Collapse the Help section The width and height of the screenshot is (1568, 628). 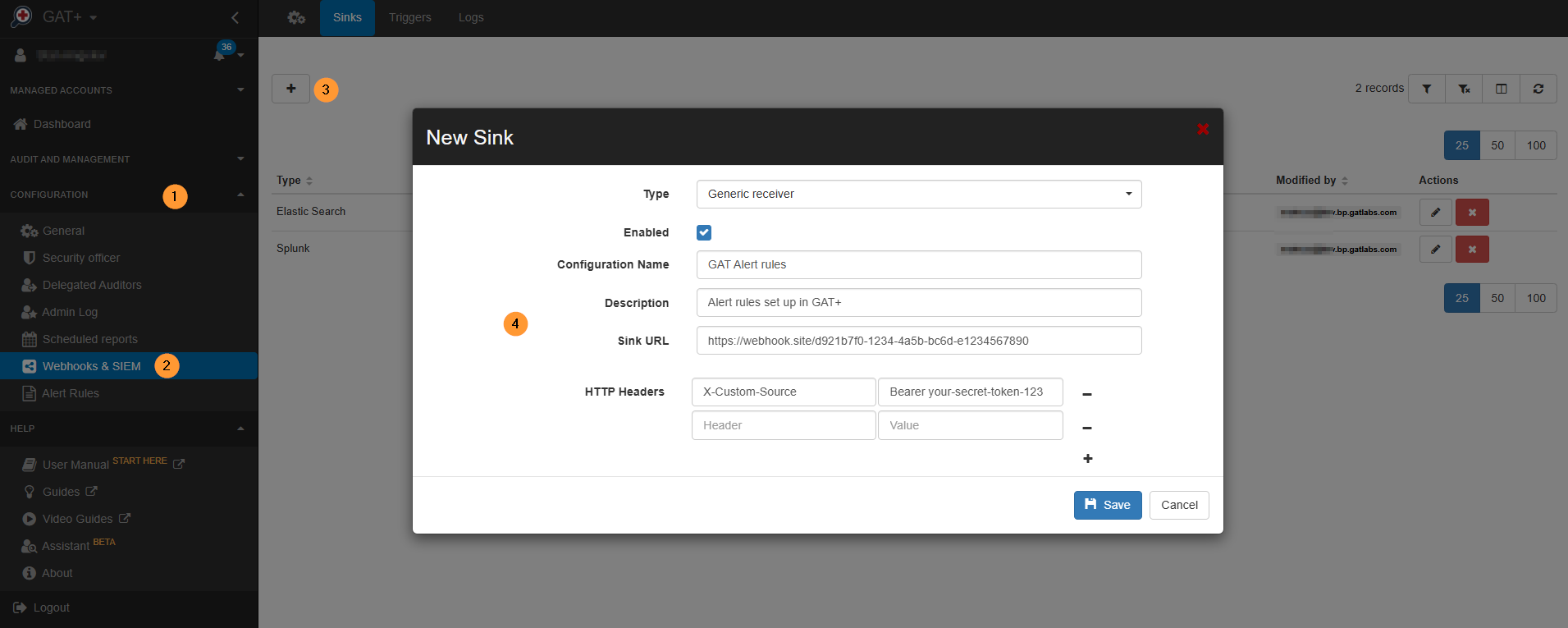click(129, 429)
